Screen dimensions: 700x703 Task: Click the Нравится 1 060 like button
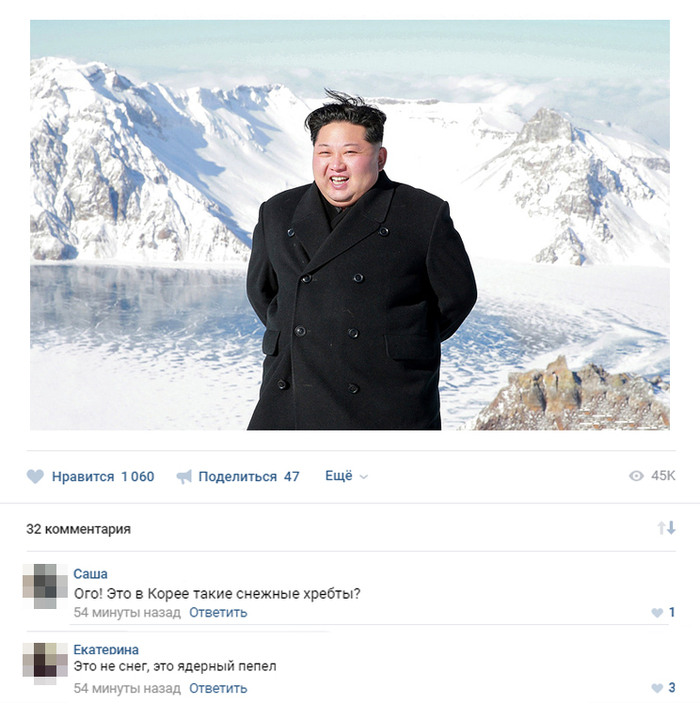tap(90, 476)
